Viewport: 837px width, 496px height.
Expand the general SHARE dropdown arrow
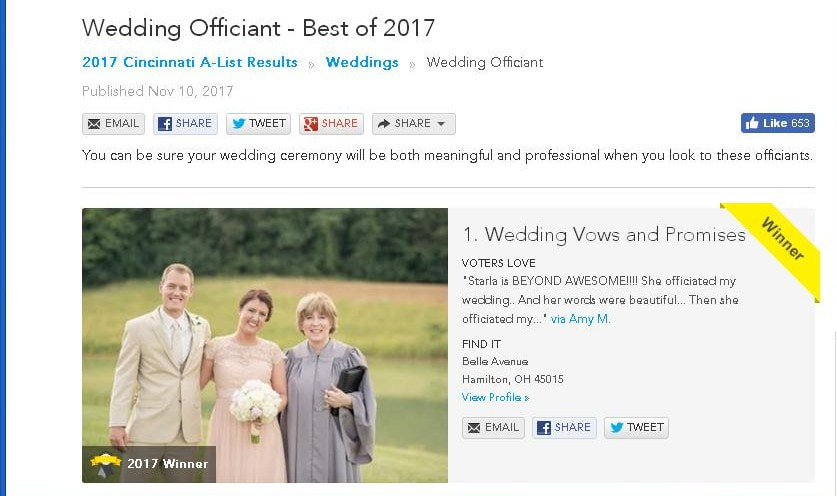(441, 124)
